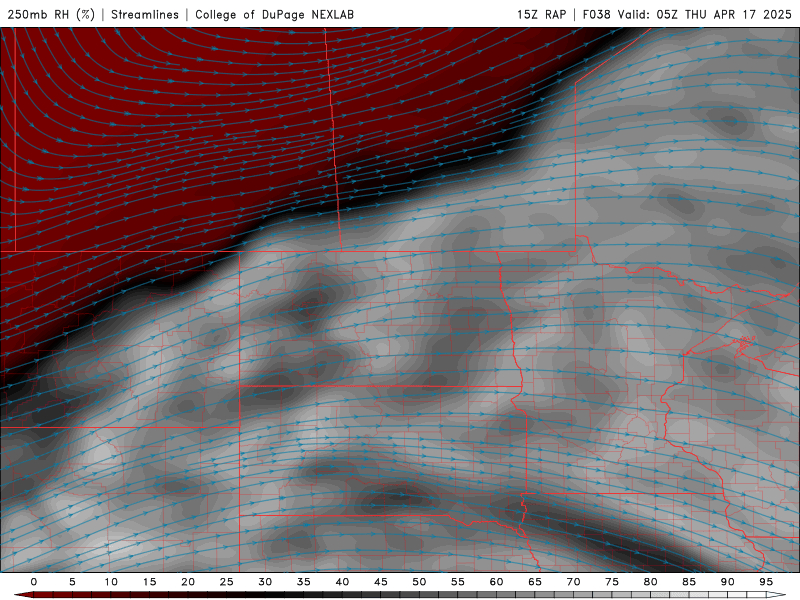The height and width of the screenshot is (600, 800).
Task: Click the "250mb RH (%)" title text
Action: click(x=51, y=14)
